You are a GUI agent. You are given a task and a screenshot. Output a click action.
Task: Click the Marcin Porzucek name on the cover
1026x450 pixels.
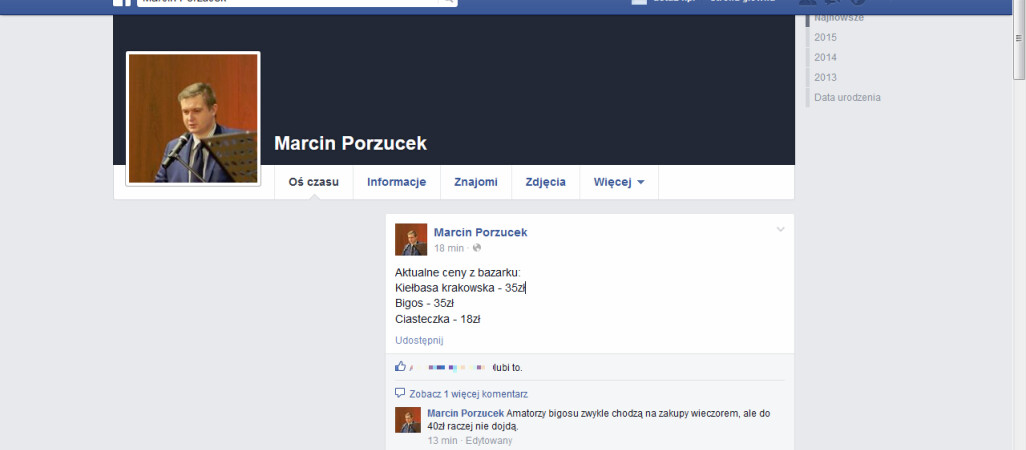pyautogui.click(x=350, y=143)
